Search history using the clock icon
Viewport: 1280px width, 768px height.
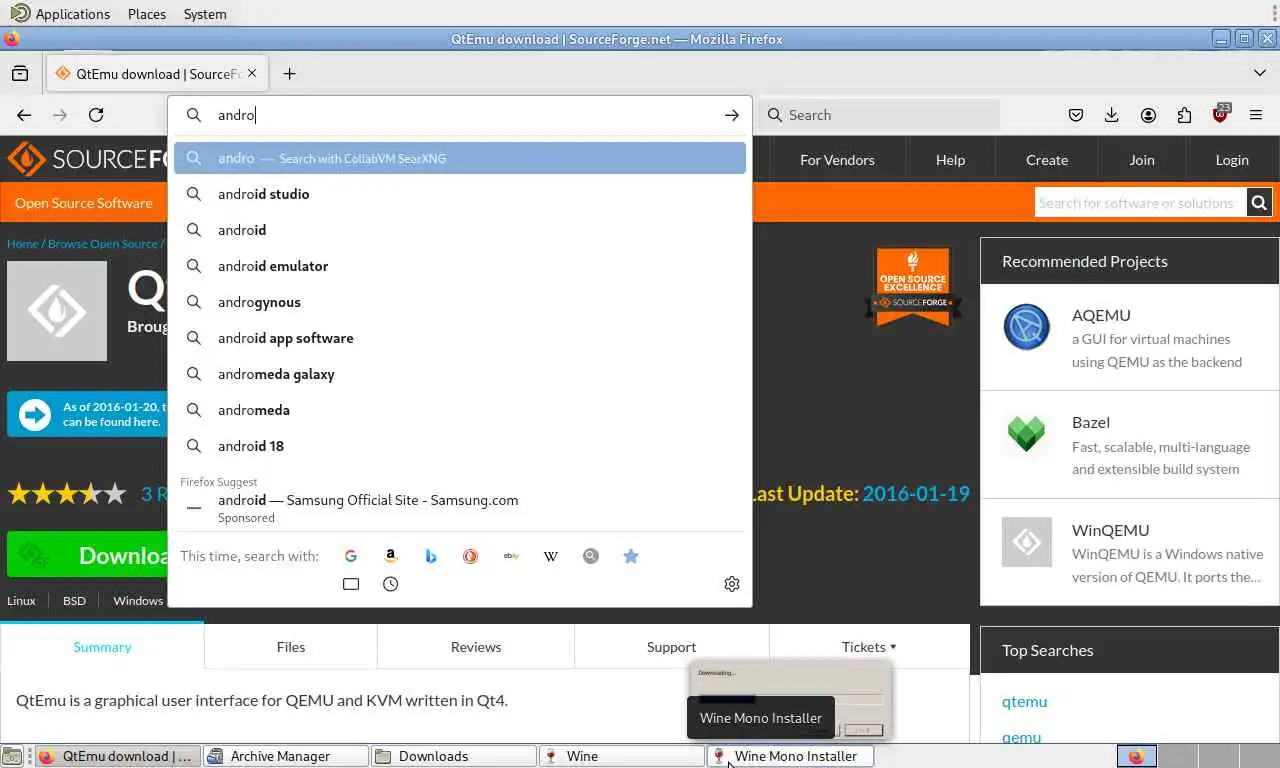(391, 584)
